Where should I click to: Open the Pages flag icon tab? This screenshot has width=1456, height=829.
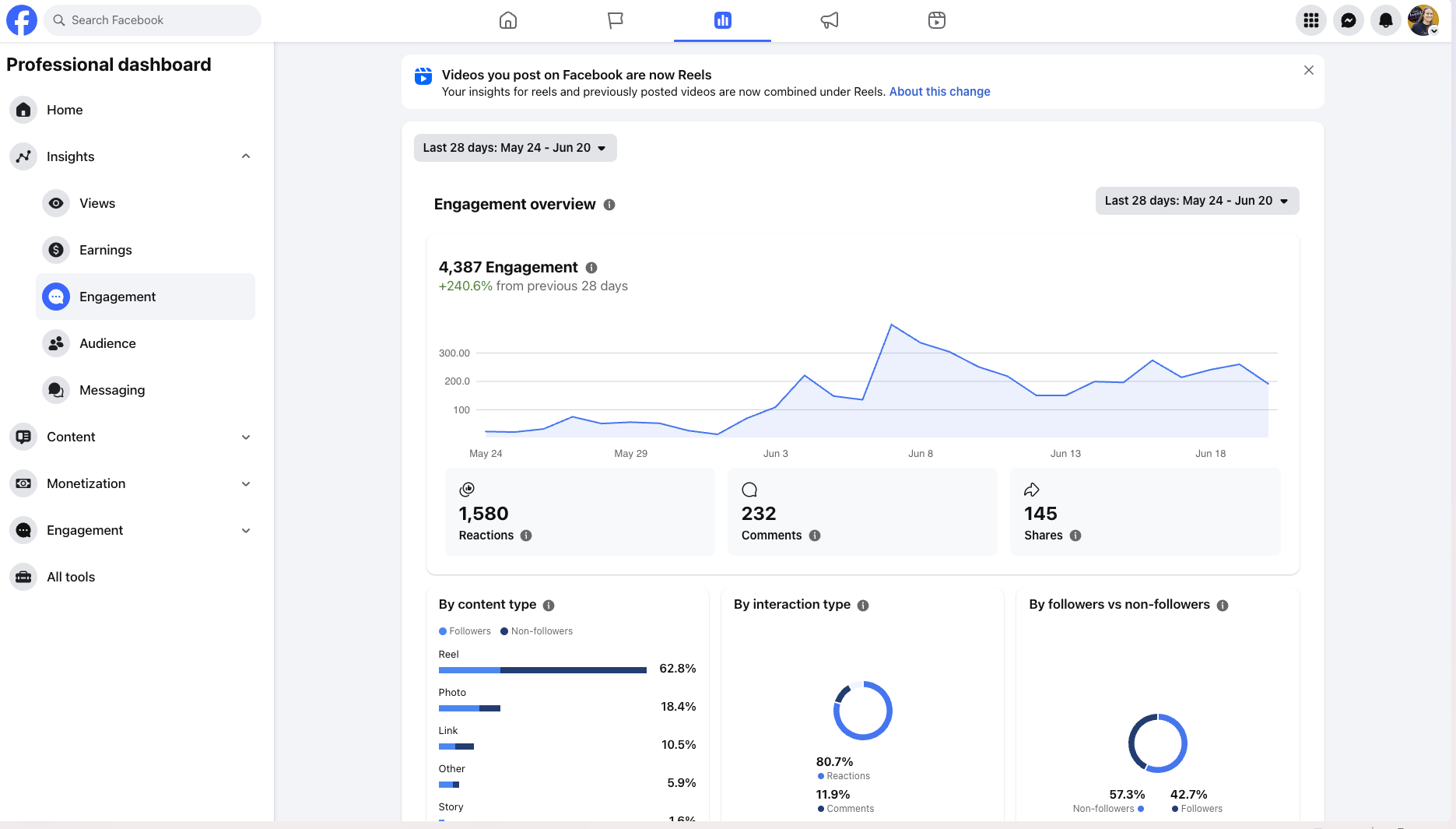pyautogui.click(x=616, y=20)
